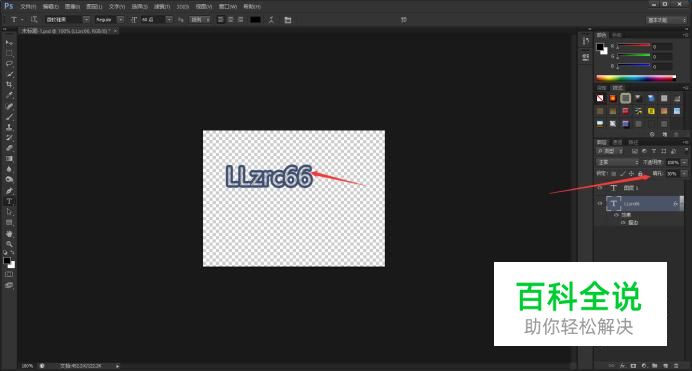Open the Properties panel icon in dock
692x371 pixels.
tap(586, 57)
